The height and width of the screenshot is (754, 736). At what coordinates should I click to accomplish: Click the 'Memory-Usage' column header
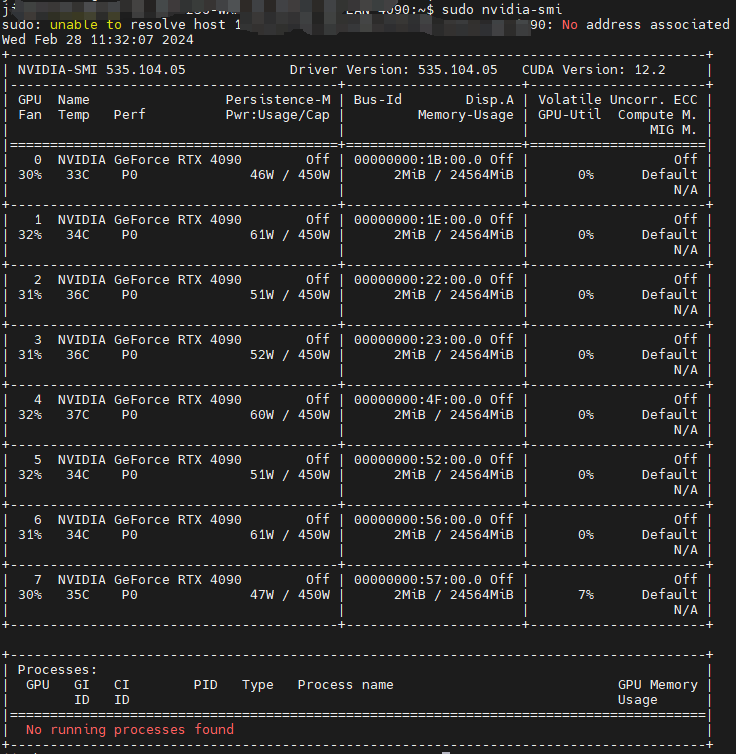[465, 115]
